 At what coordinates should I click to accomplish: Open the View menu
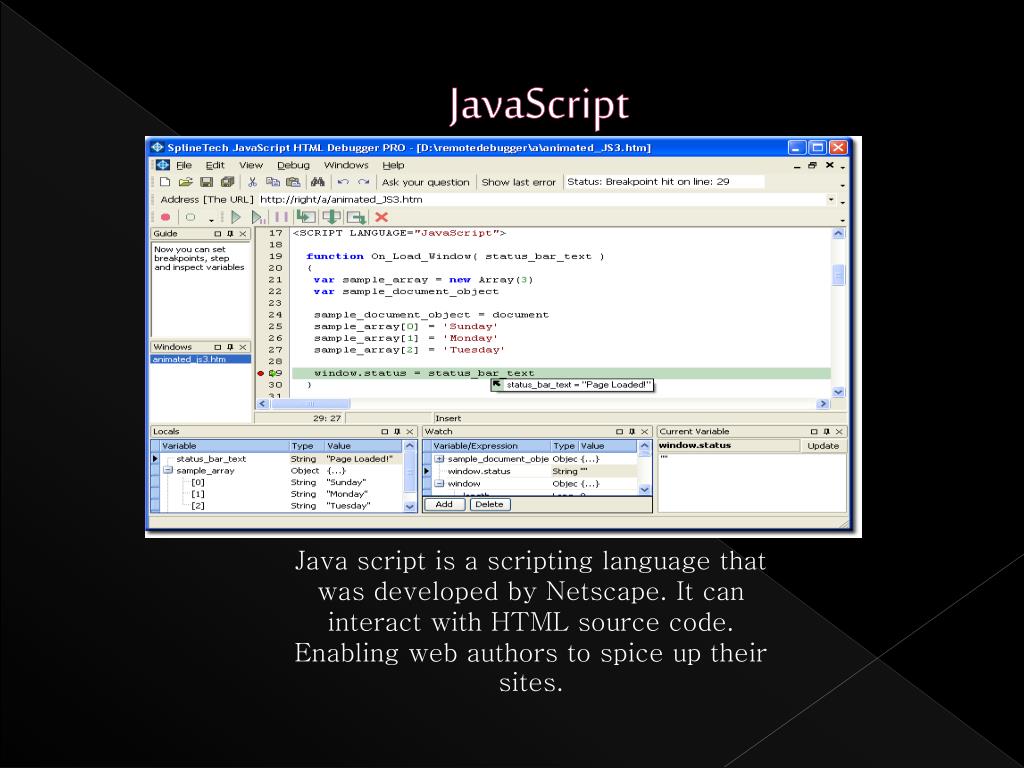(251, 165)
